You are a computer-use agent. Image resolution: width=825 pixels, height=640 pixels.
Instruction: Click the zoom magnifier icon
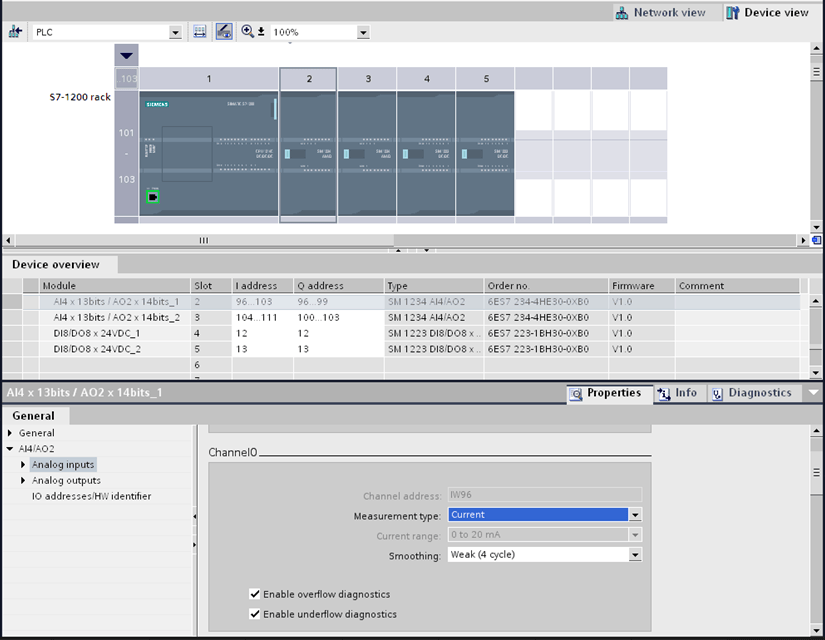tap(247, 31)
